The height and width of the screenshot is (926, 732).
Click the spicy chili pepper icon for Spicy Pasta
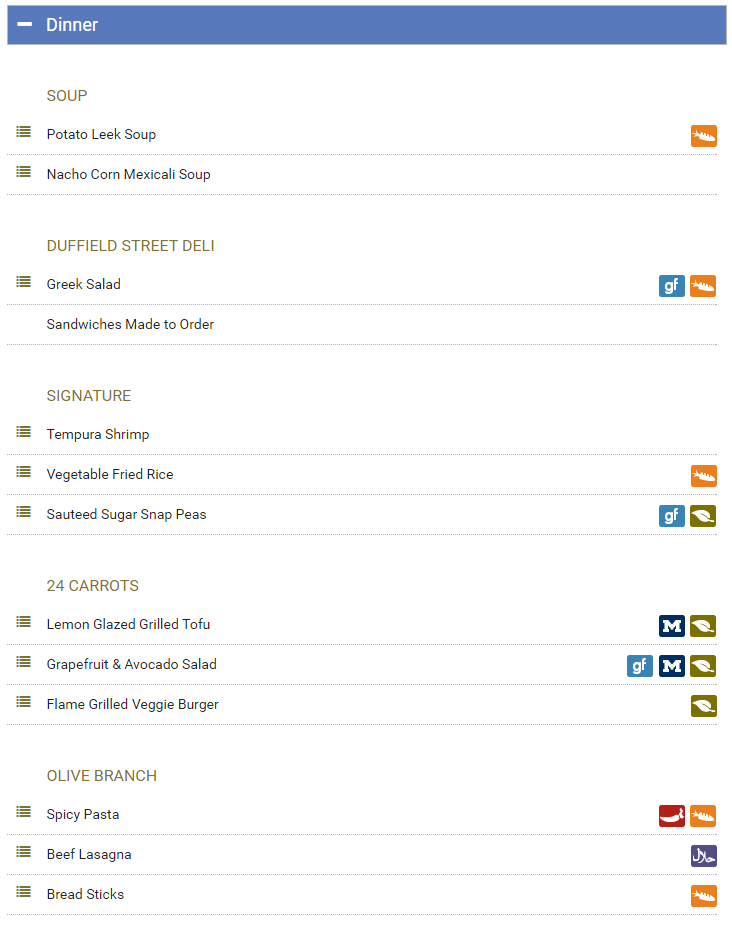[x=672, y=816]
